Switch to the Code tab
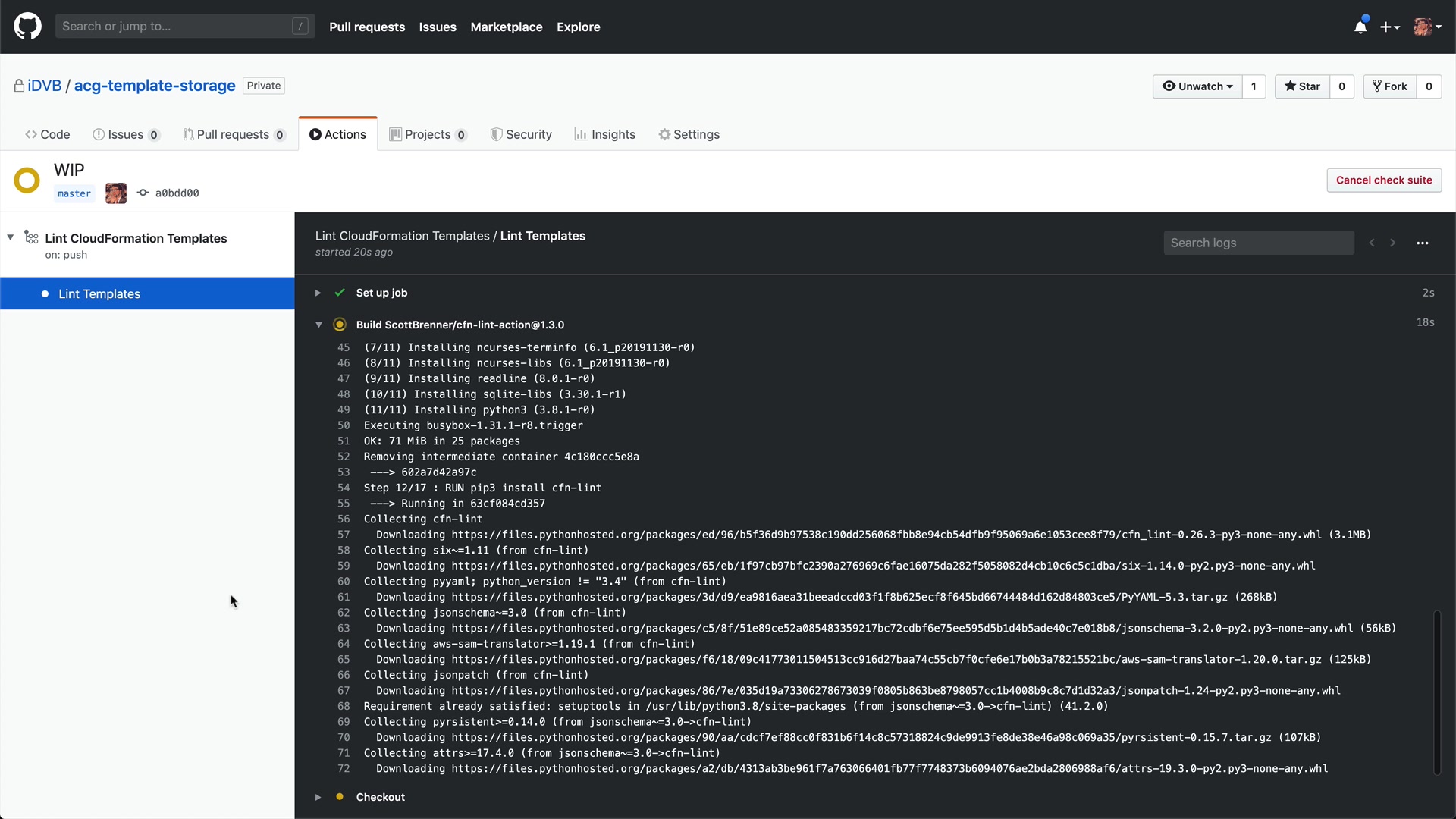 tap(48, 134)
